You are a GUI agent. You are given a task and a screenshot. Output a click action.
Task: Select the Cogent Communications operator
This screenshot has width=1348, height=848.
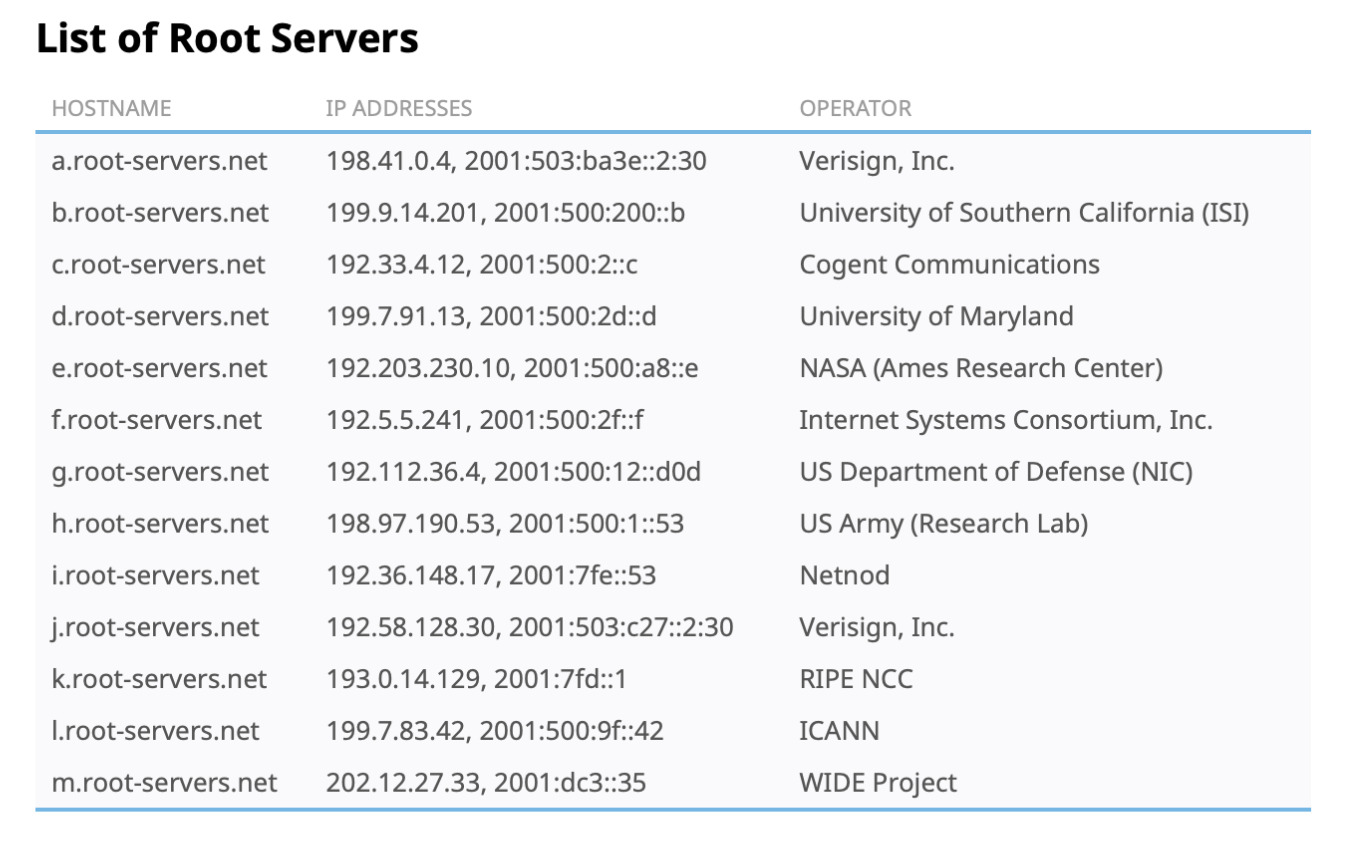coord(949,265)
